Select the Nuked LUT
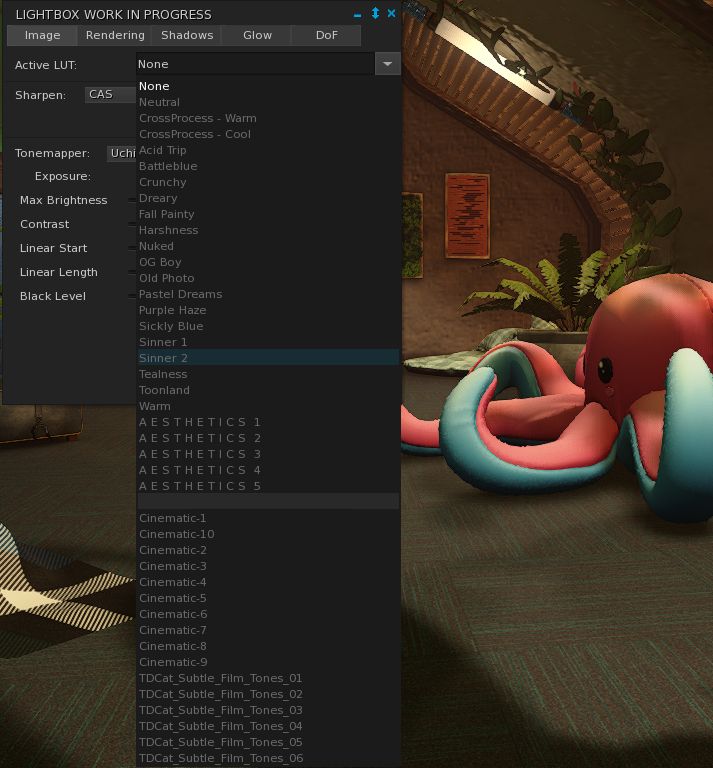Viewport: 713px width, 768px height. tap(268, 246)
